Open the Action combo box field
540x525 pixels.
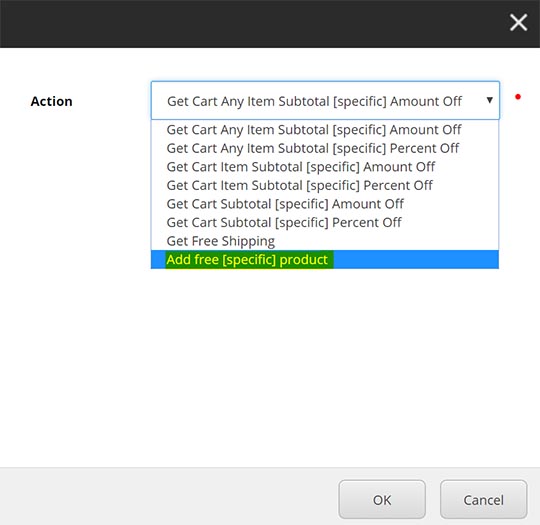325,101
